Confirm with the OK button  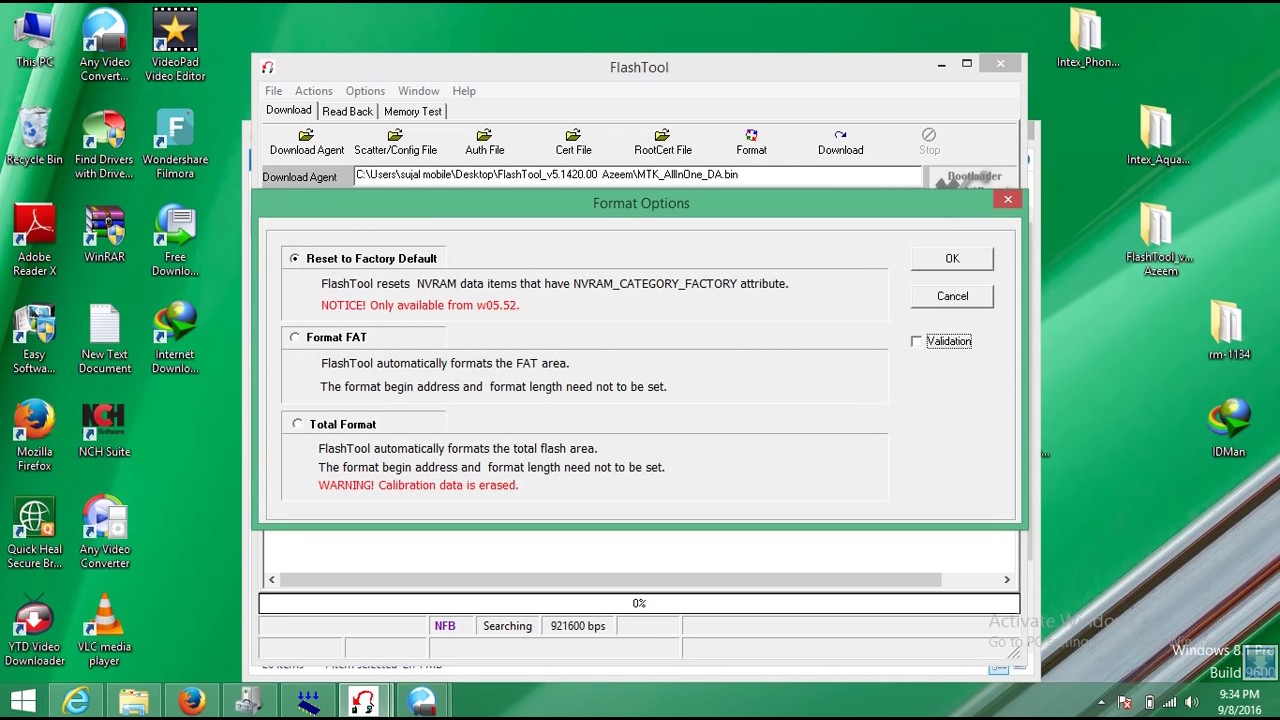(952, 259)
